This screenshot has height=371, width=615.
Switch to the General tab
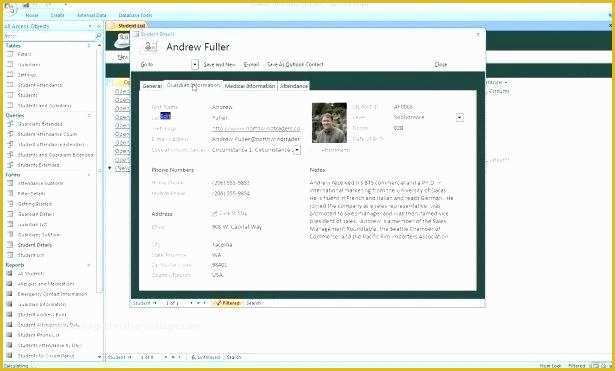151,86
